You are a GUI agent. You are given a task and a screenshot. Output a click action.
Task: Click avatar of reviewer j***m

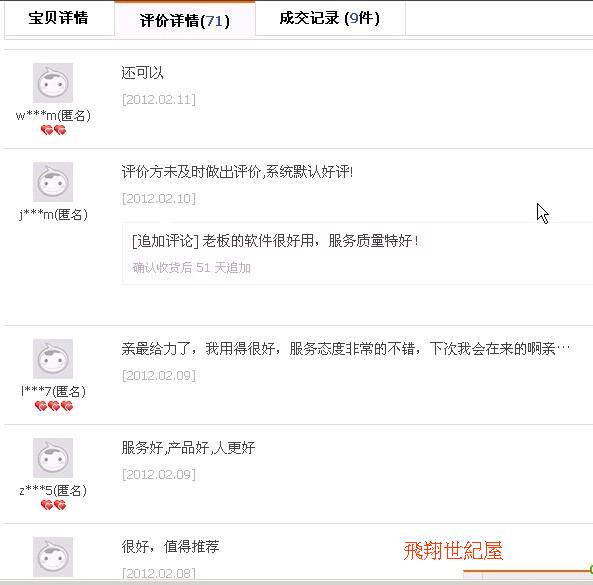tap(53, 182)
